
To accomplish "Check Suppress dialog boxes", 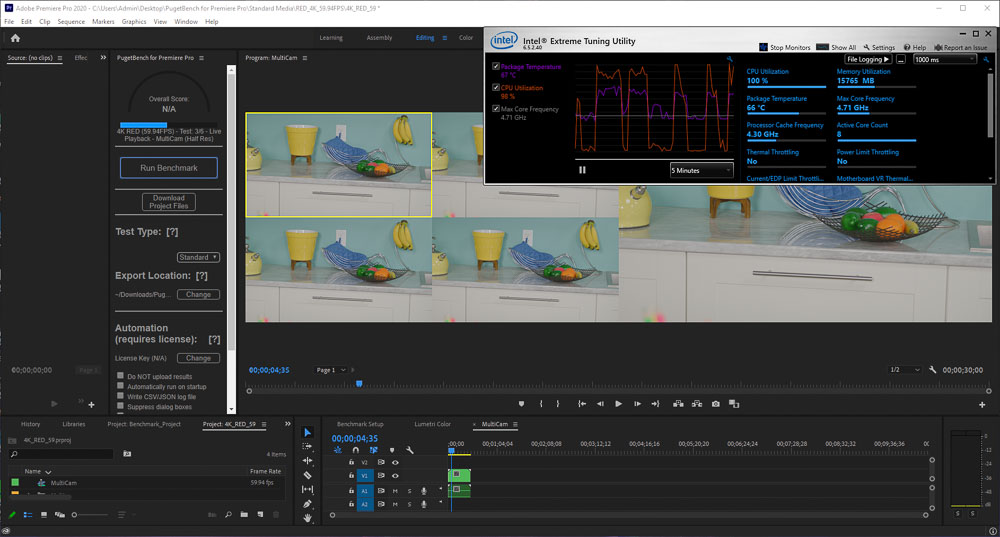I will pyautogui.click(x=120, y=406).
